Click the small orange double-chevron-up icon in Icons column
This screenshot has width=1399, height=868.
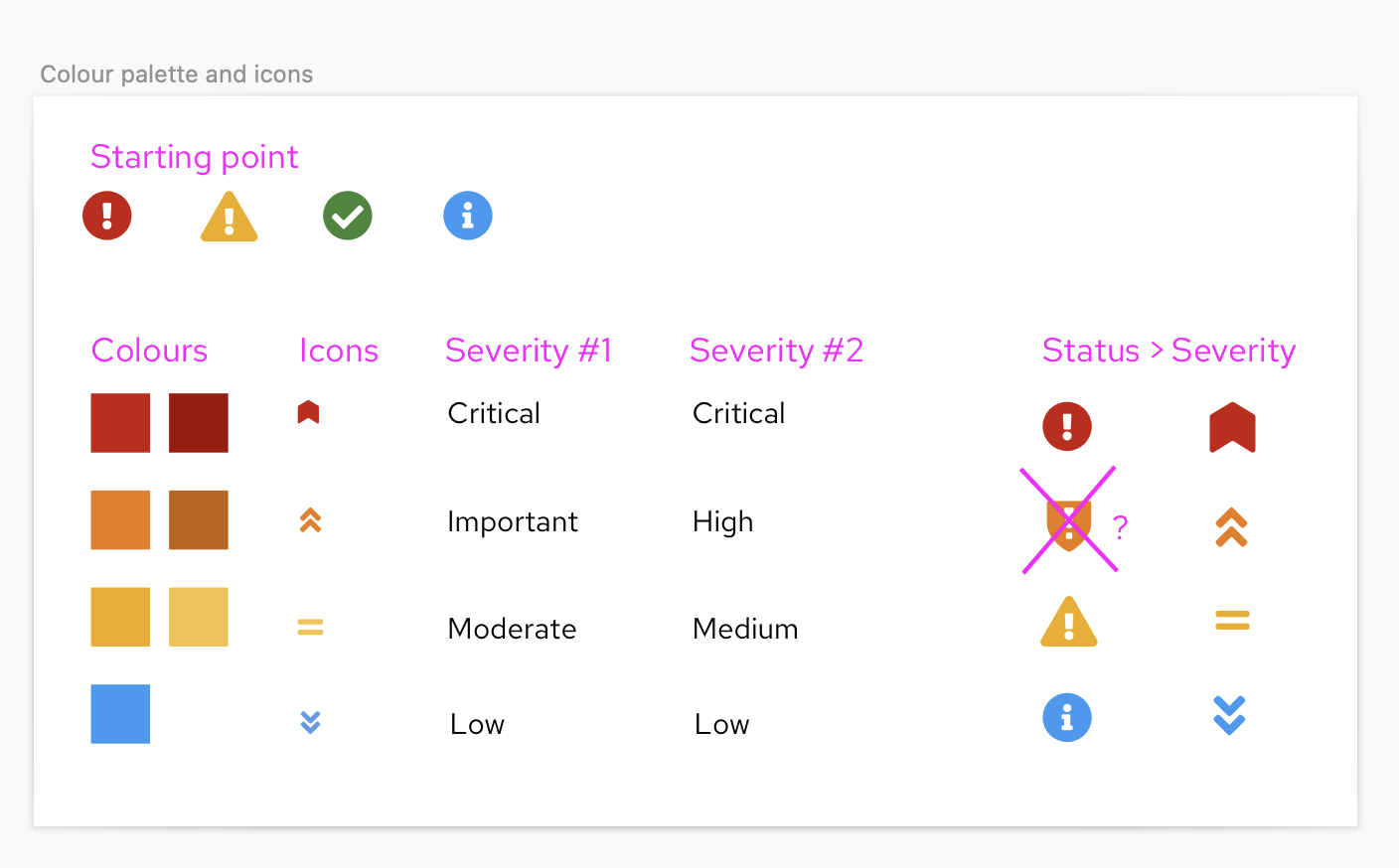(310, 520)
